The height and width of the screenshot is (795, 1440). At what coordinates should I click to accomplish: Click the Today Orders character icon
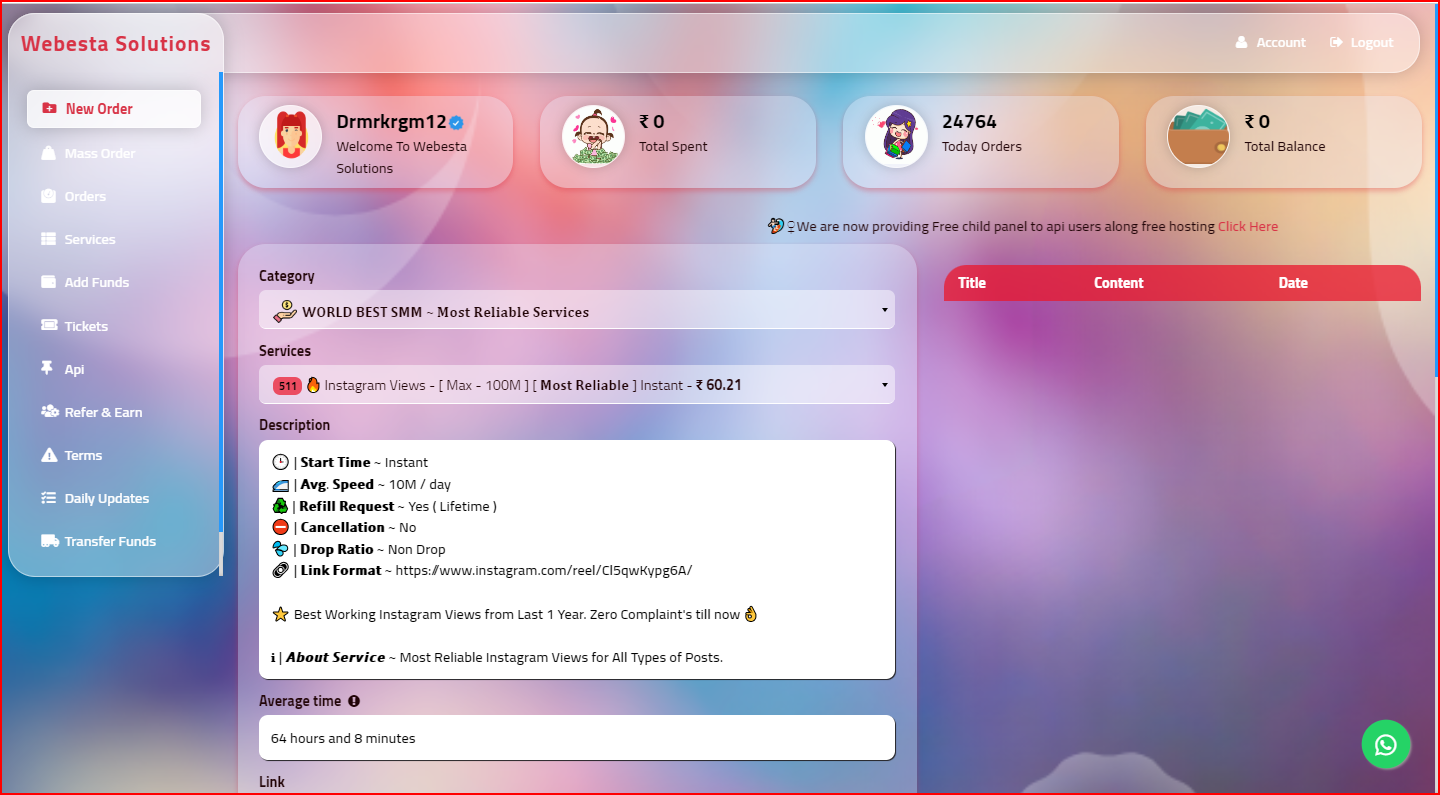(x=895, y=137)
